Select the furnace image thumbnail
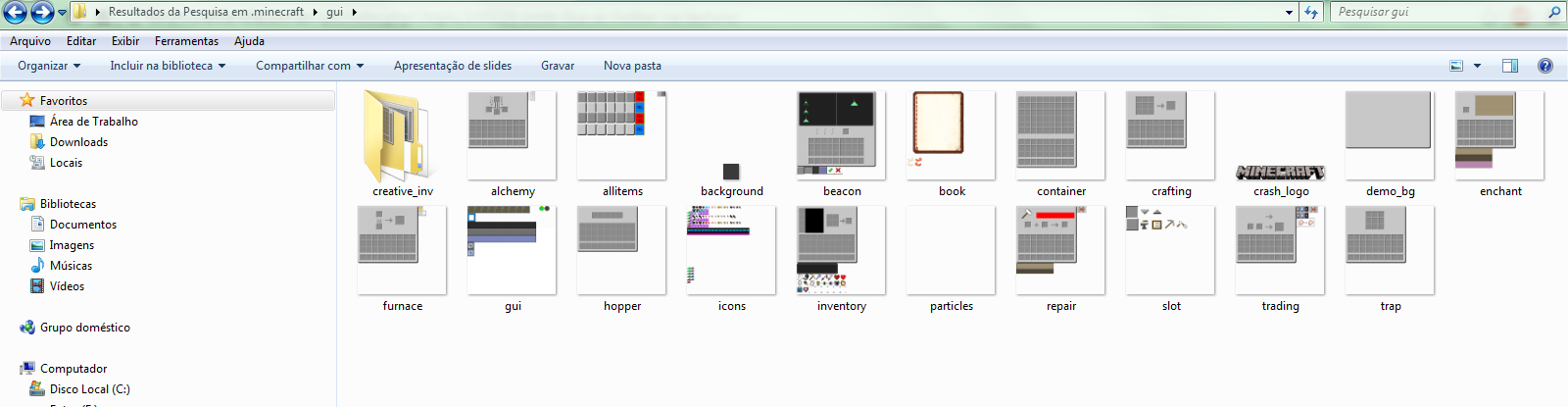This screenshot has width=1568, height=407. click(403, 250)
